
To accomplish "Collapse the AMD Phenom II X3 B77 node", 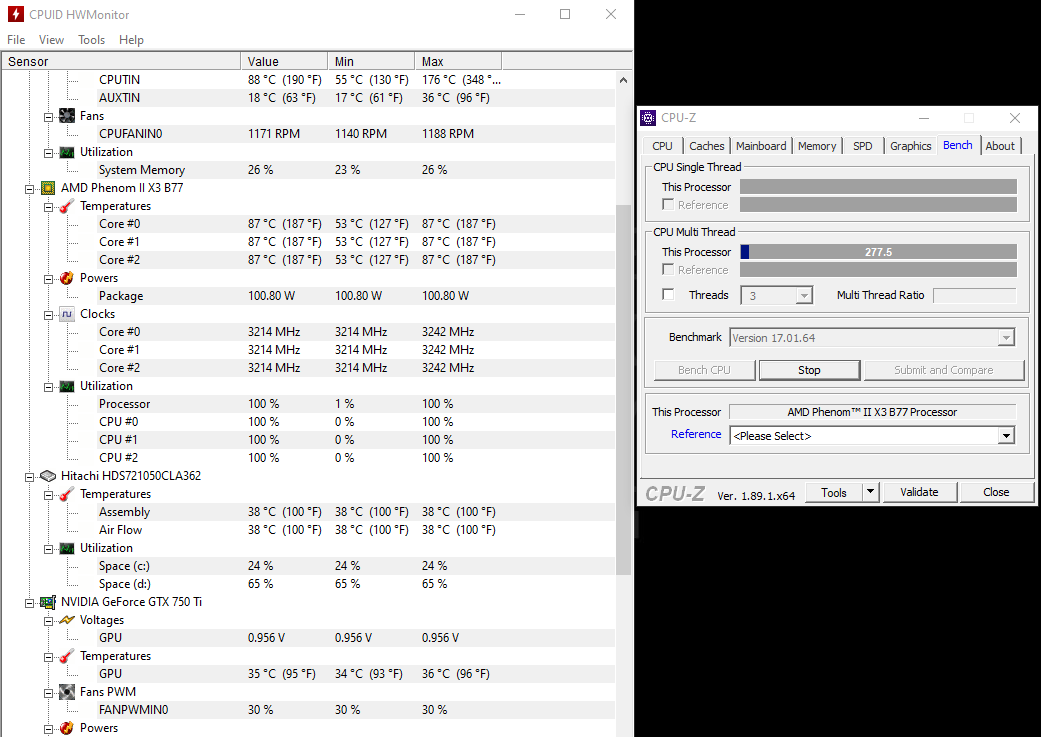I will [x=29, y=189].
